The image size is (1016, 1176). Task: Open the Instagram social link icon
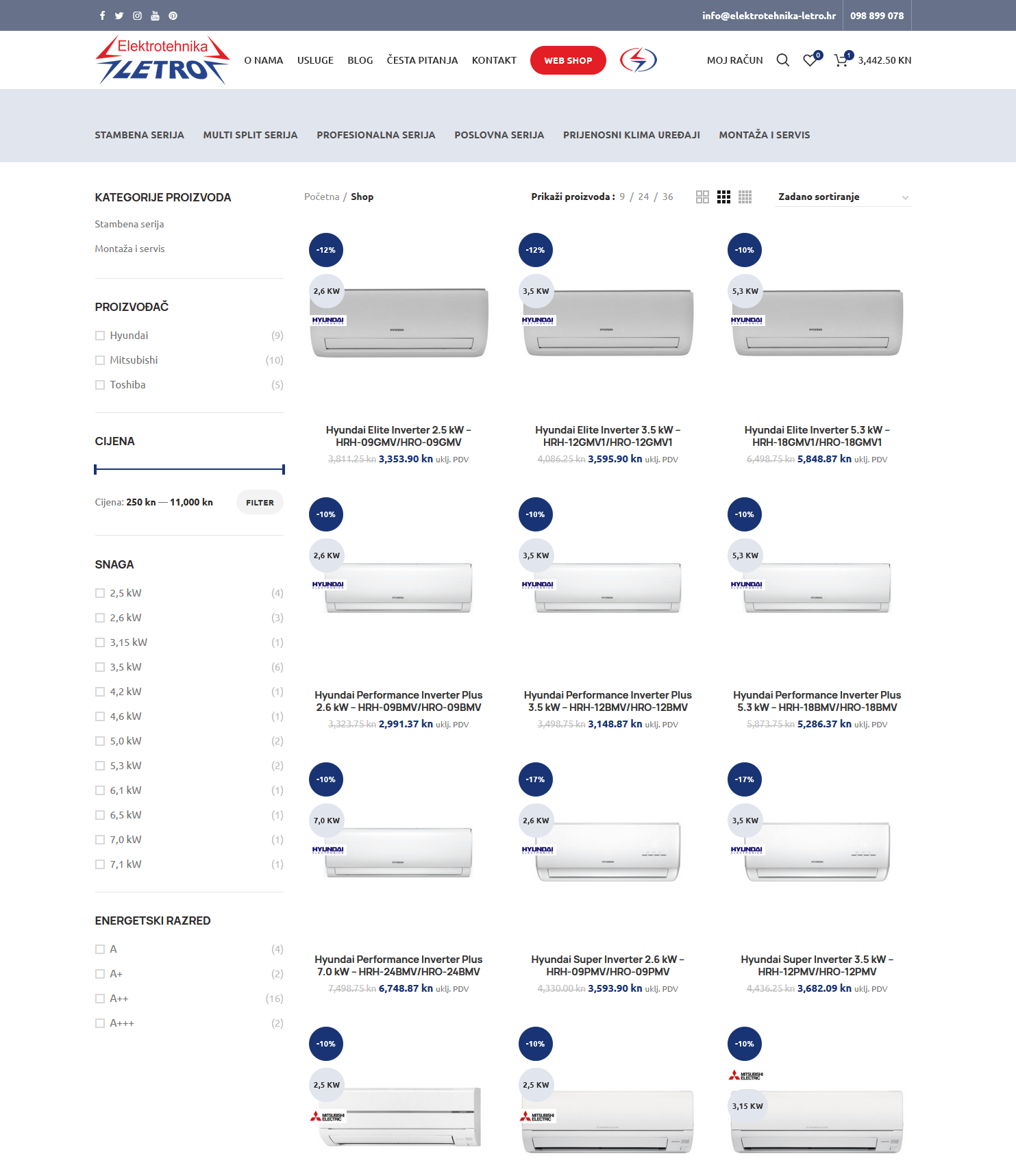137,16
